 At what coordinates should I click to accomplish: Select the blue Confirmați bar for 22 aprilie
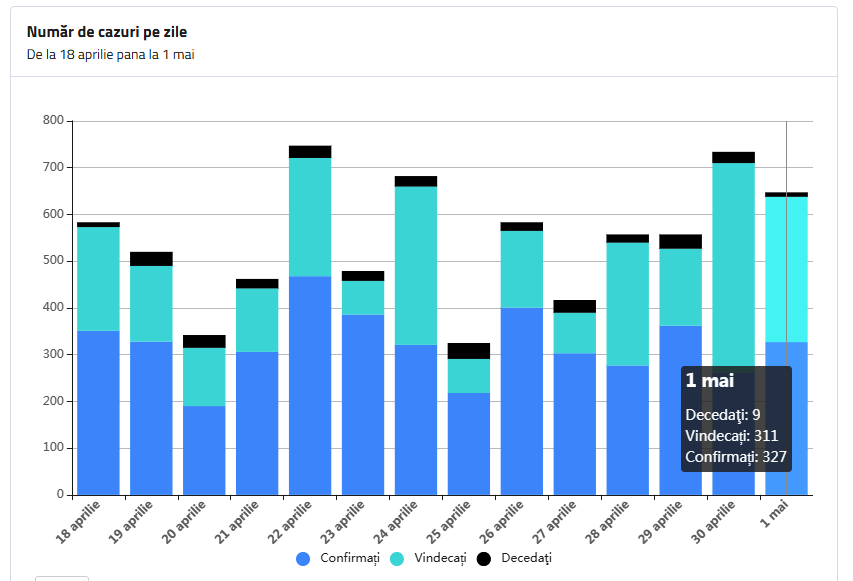point(310,385)
